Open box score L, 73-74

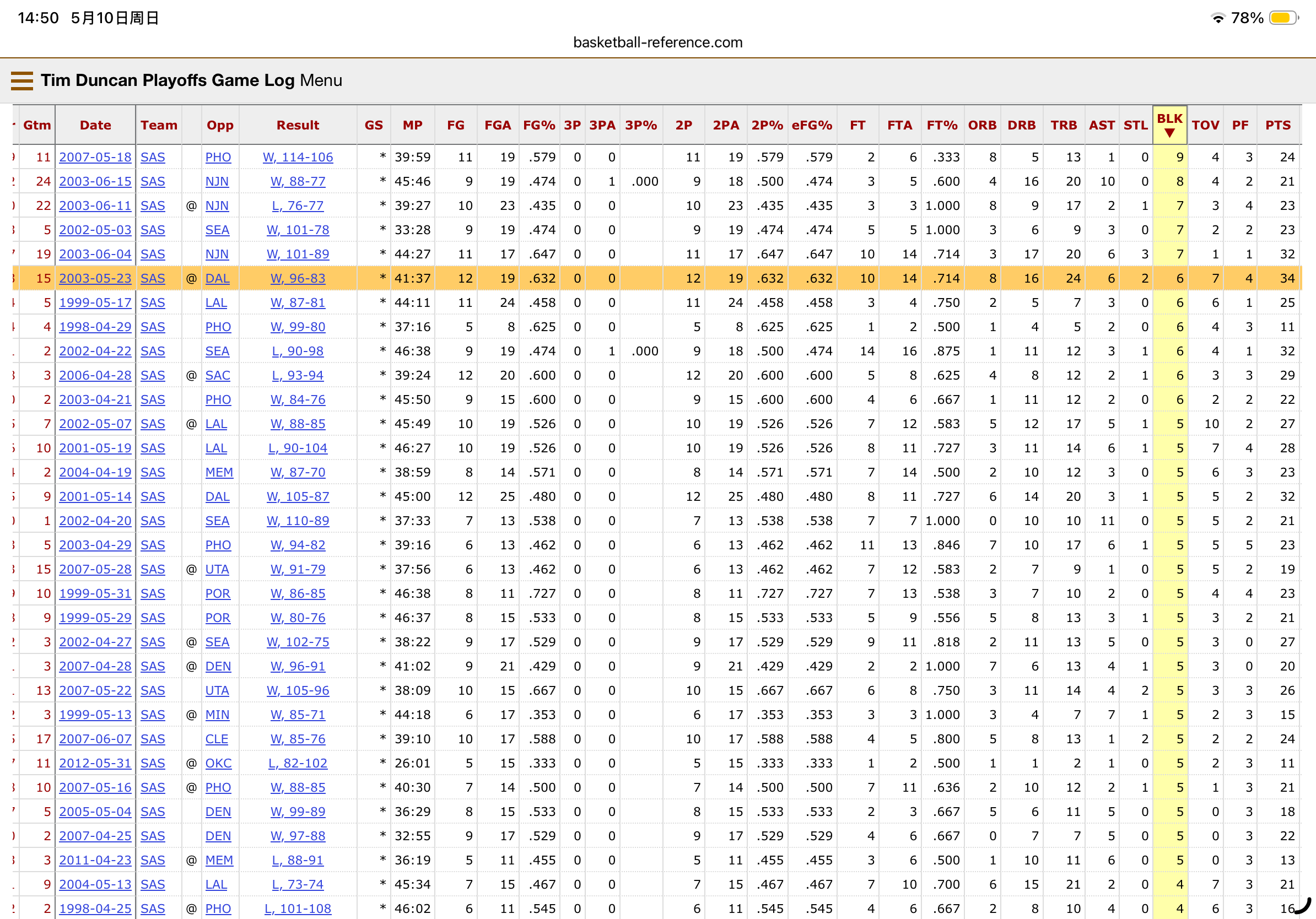pos(298,884)
